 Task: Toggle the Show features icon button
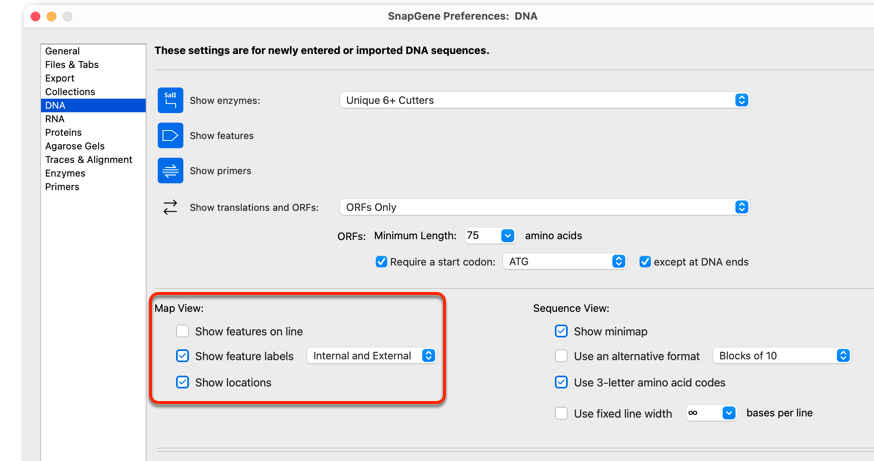click(x=170, y=135)
